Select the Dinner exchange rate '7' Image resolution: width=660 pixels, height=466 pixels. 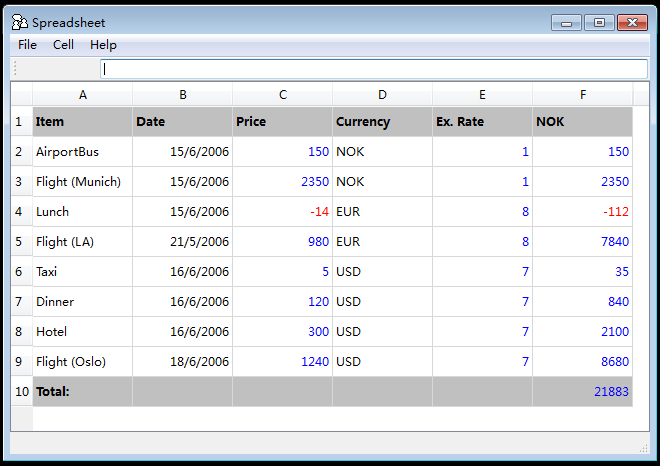point(482,301)
